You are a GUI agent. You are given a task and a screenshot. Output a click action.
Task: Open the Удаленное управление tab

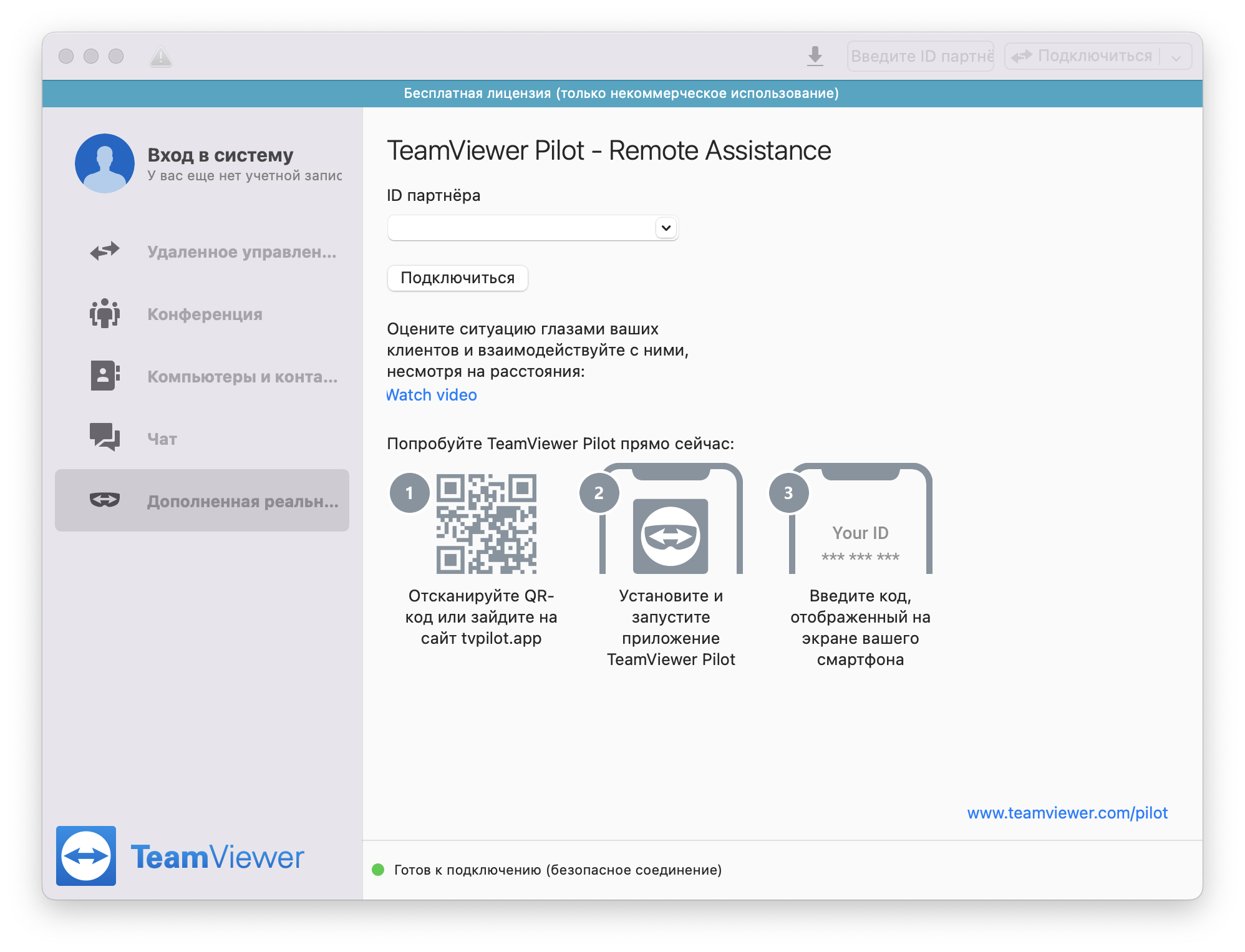click(202, 251)
